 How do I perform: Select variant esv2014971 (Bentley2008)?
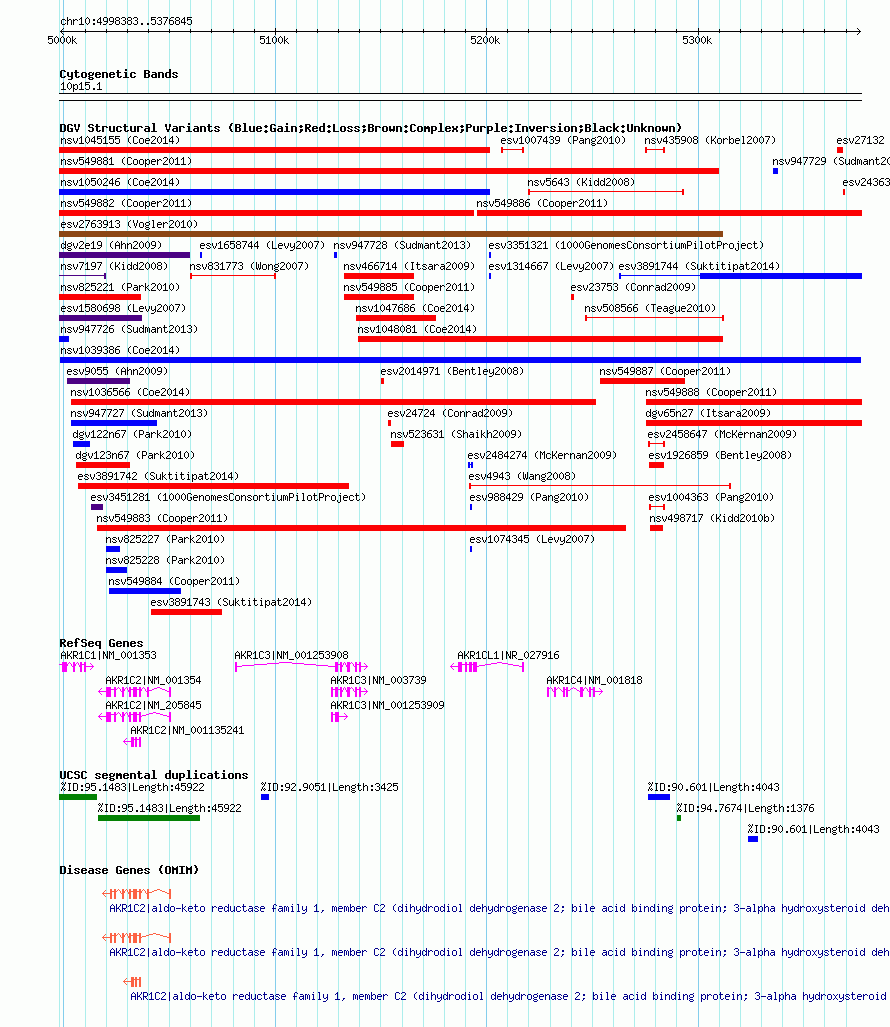pyautogui.click(x=452, y=371)
